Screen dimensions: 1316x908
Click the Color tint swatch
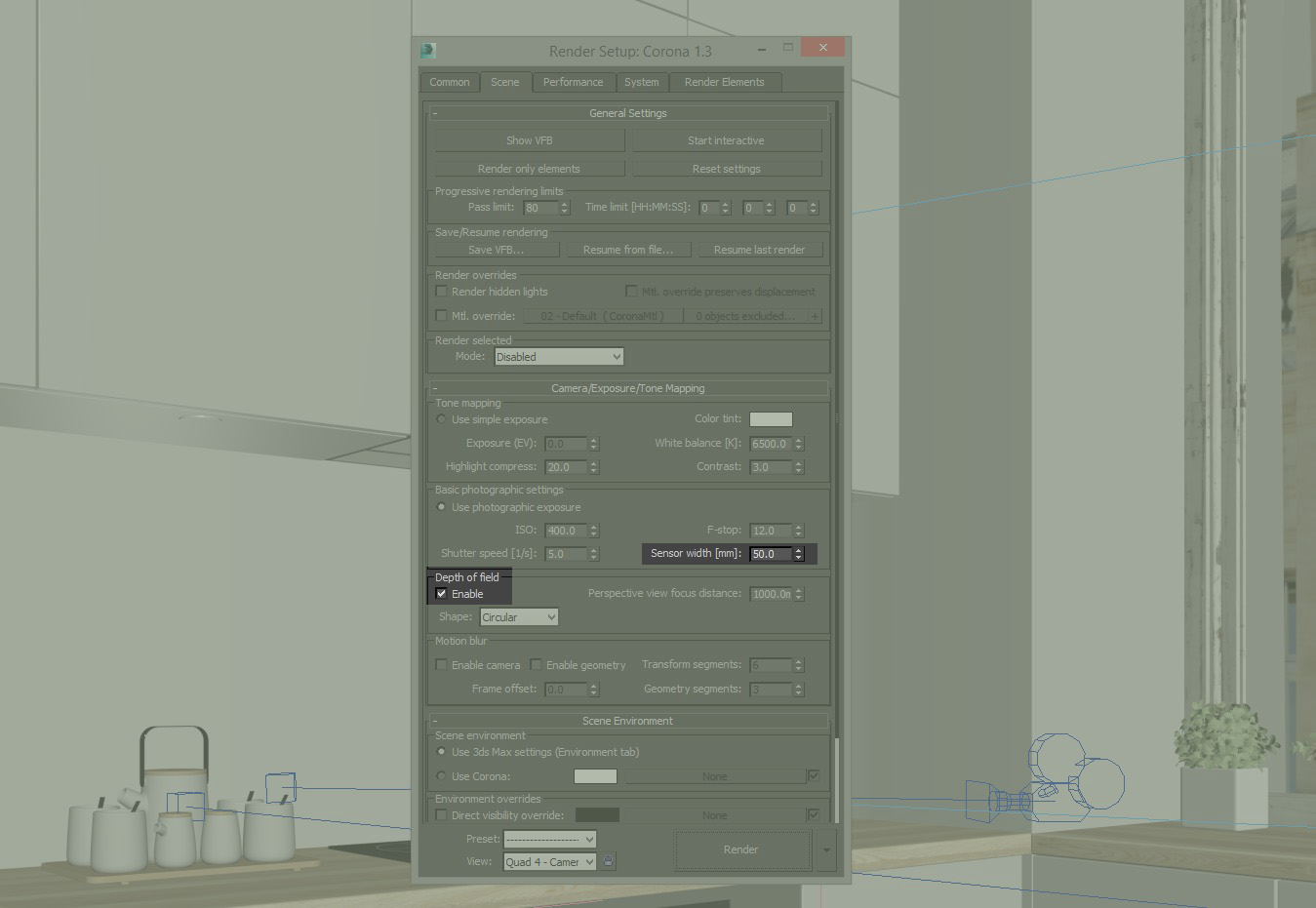pyautogui.click(x=771, y=419)
